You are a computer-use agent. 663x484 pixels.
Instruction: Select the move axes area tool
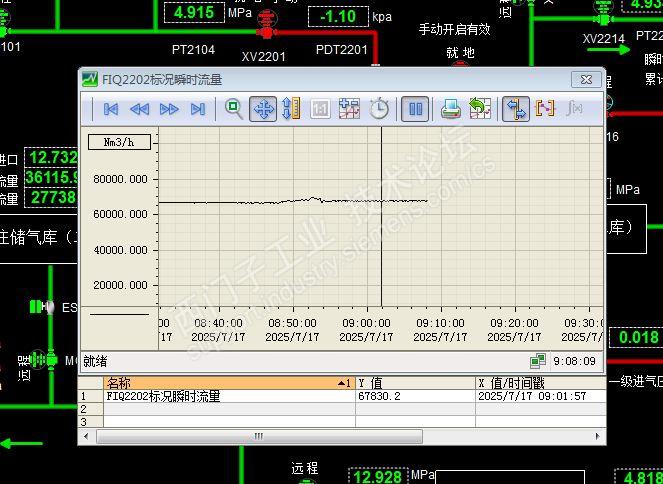coord(291,109)
